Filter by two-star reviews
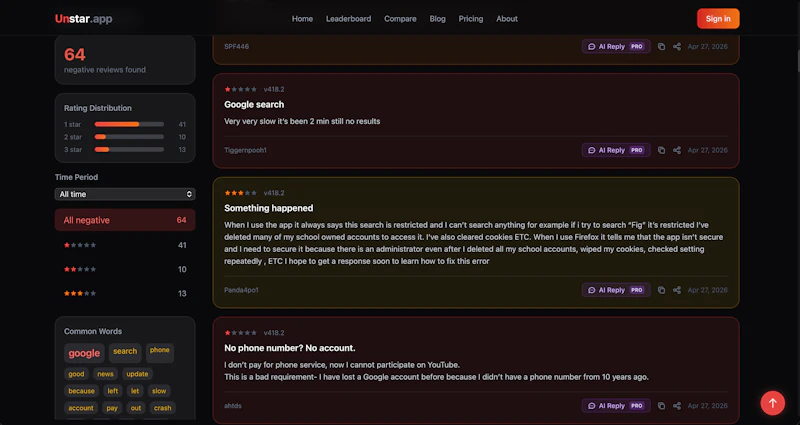800x425 pixels. coord(125,269)
